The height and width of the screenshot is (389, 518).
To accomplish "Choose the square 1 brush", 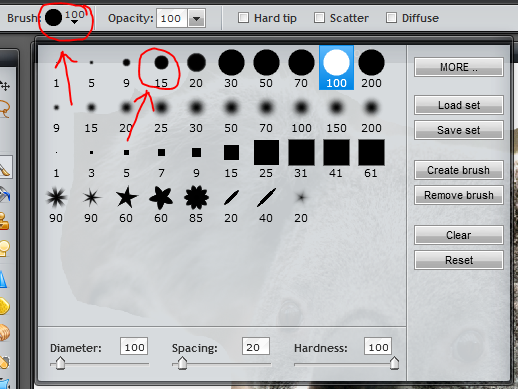I will coord(56,158).
